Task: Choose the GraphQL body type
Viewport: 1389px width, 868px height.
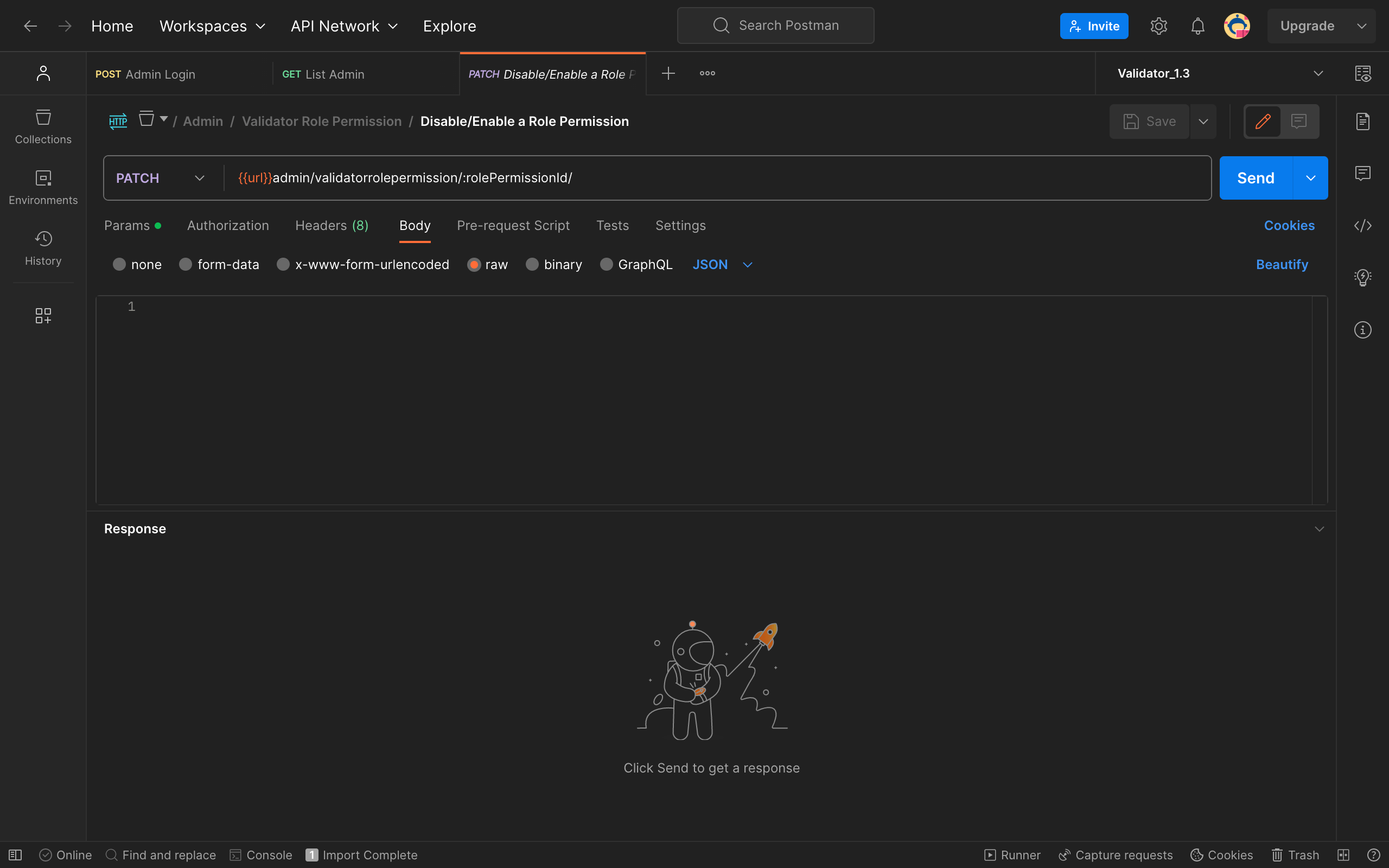Action: [x=607, y=264]
